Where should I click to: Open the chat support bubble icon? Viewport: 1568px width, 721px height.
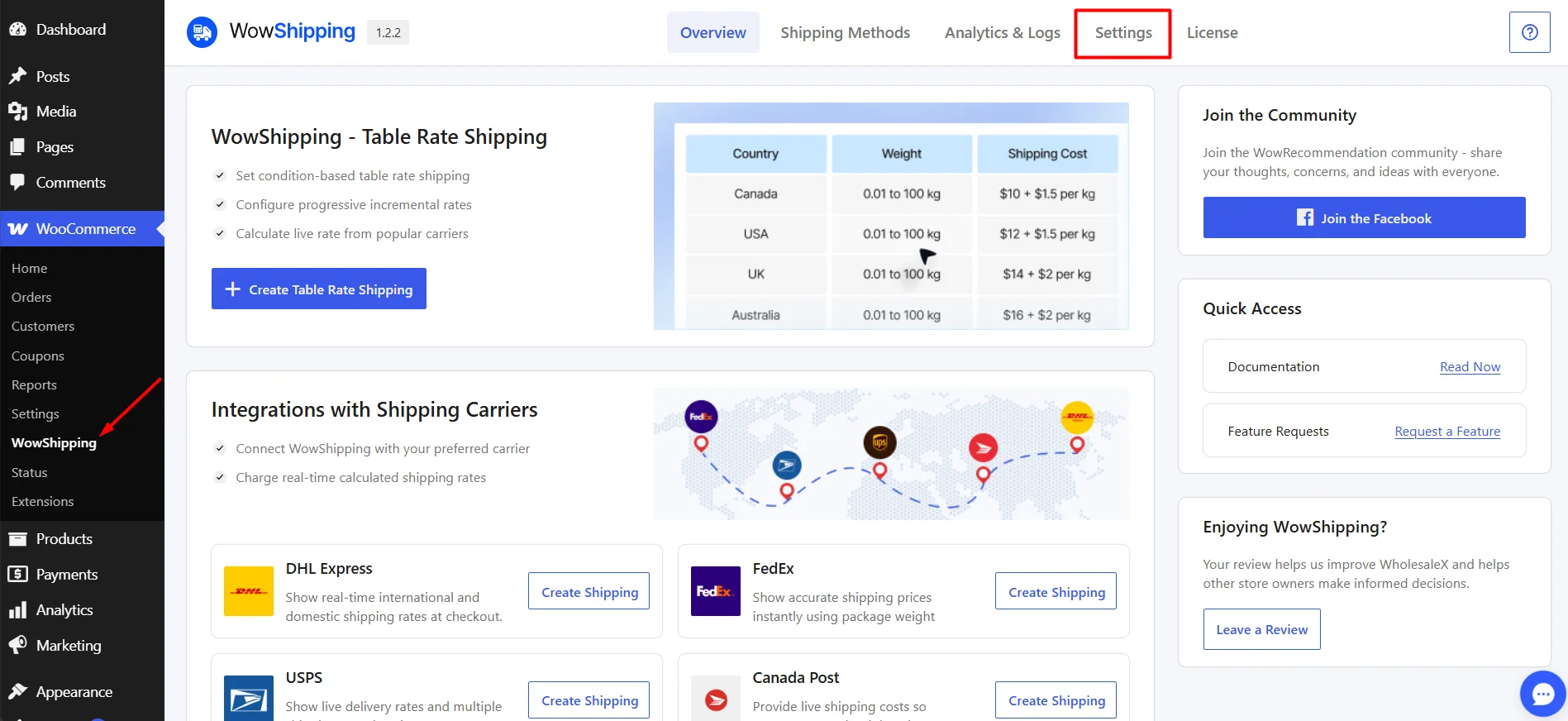pyautogui.click(x=1542, y=693)
